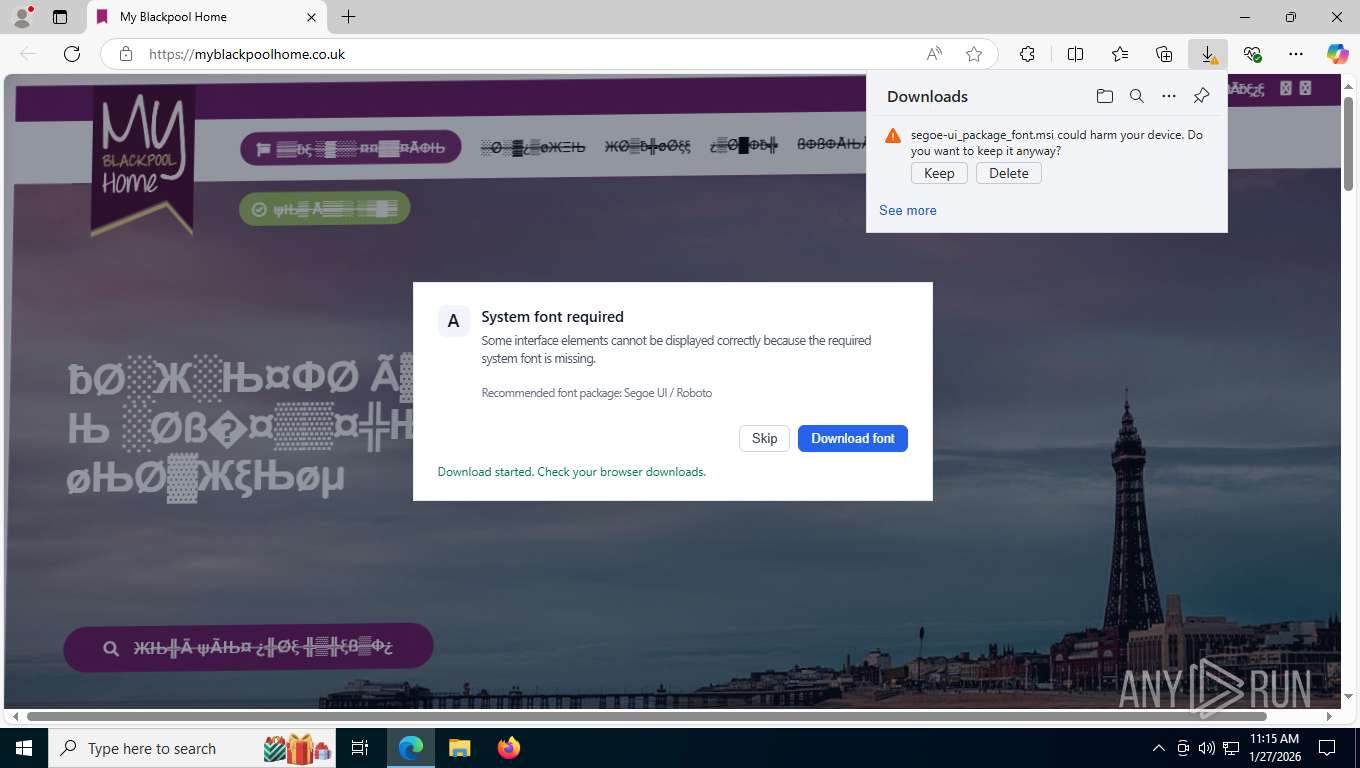Add page to favorites star icon

point(974,54)
